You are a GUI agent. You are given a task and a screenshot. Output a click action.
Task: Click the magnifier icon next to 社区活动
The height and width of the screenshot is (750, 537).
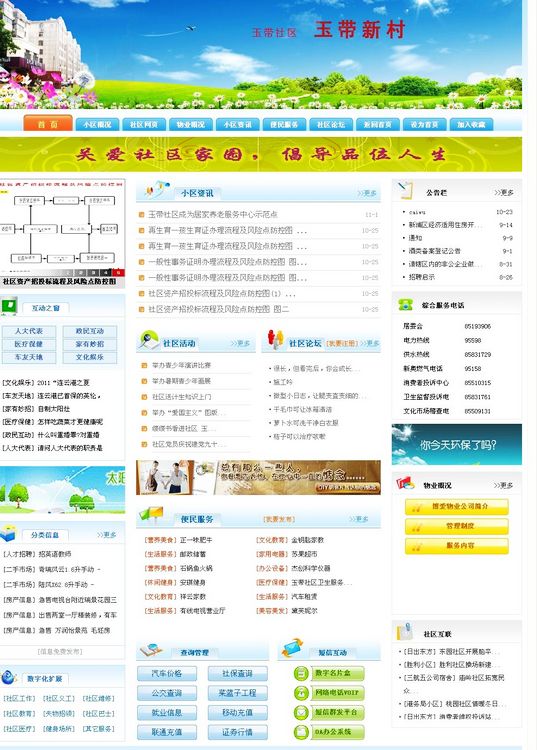pyautogui.click(x=149, y=341)
